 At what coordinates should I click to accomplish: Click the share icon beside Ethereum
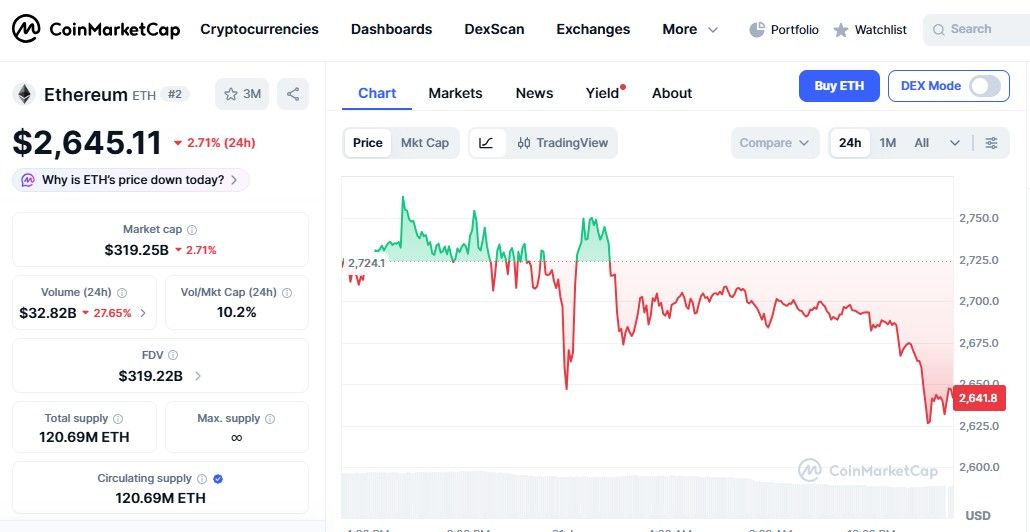293,94
